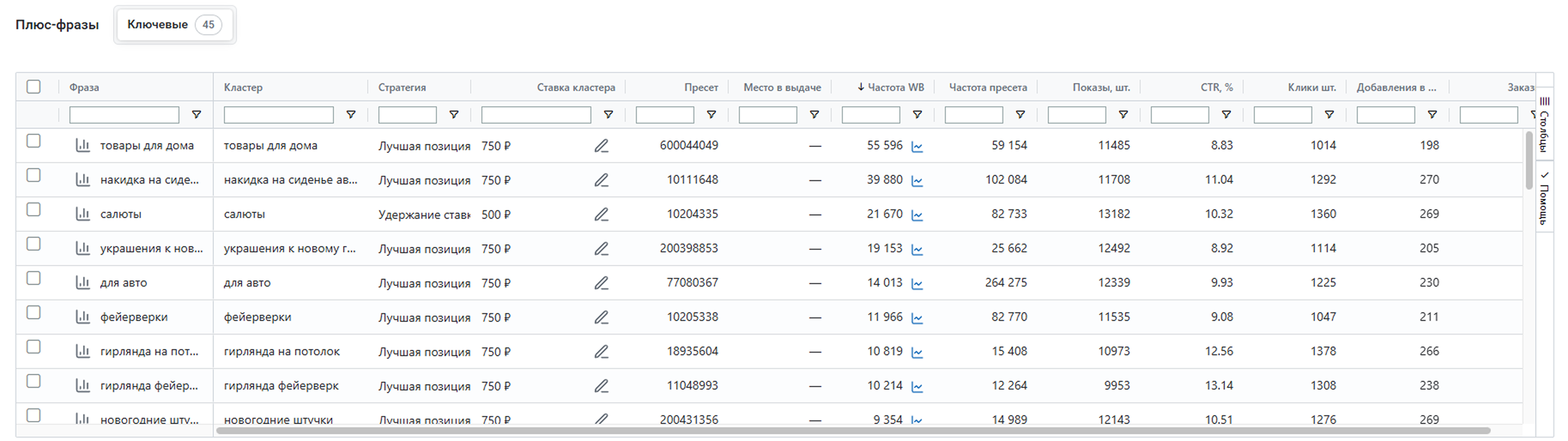Edit cluster bid for товары для дома

[x=601, y=146]
